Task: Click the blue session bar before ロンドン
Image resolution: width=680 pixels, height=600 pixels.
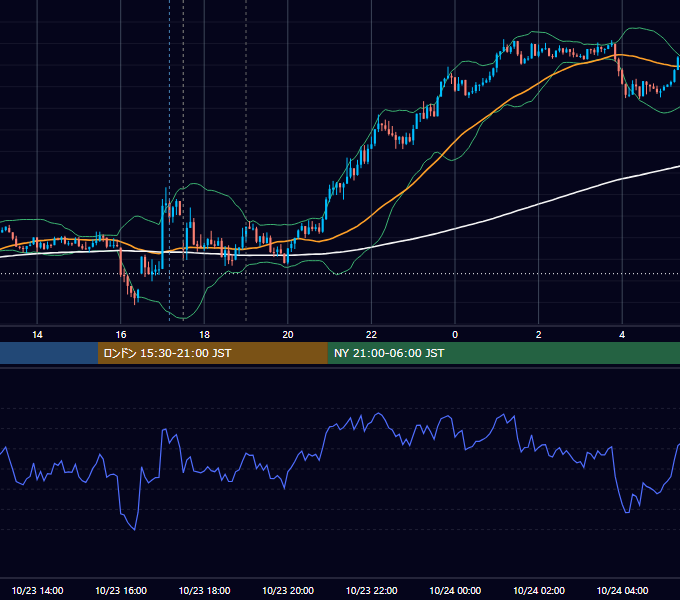Action: [x=49, y=353]
